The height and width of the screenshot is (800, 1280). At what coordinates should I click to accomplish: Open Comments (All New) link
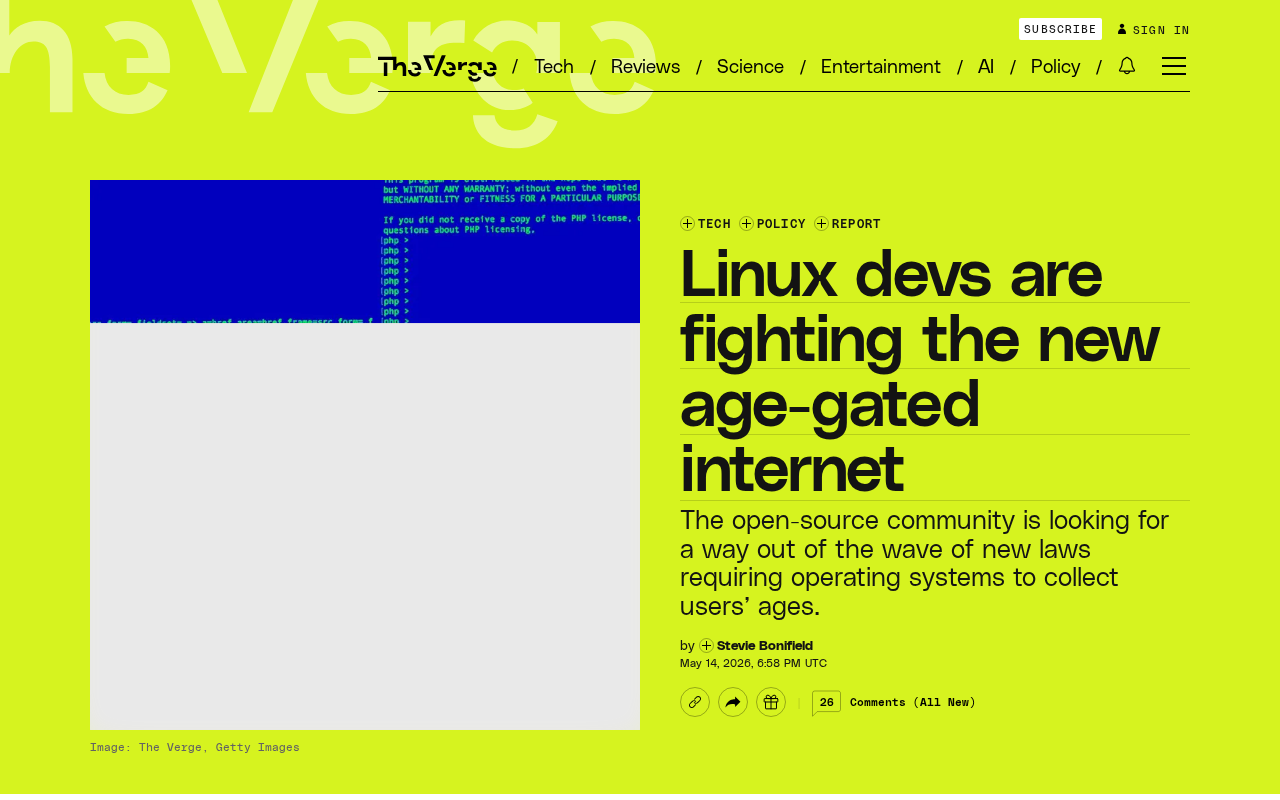pyautogui.click(x=913, y=702)
